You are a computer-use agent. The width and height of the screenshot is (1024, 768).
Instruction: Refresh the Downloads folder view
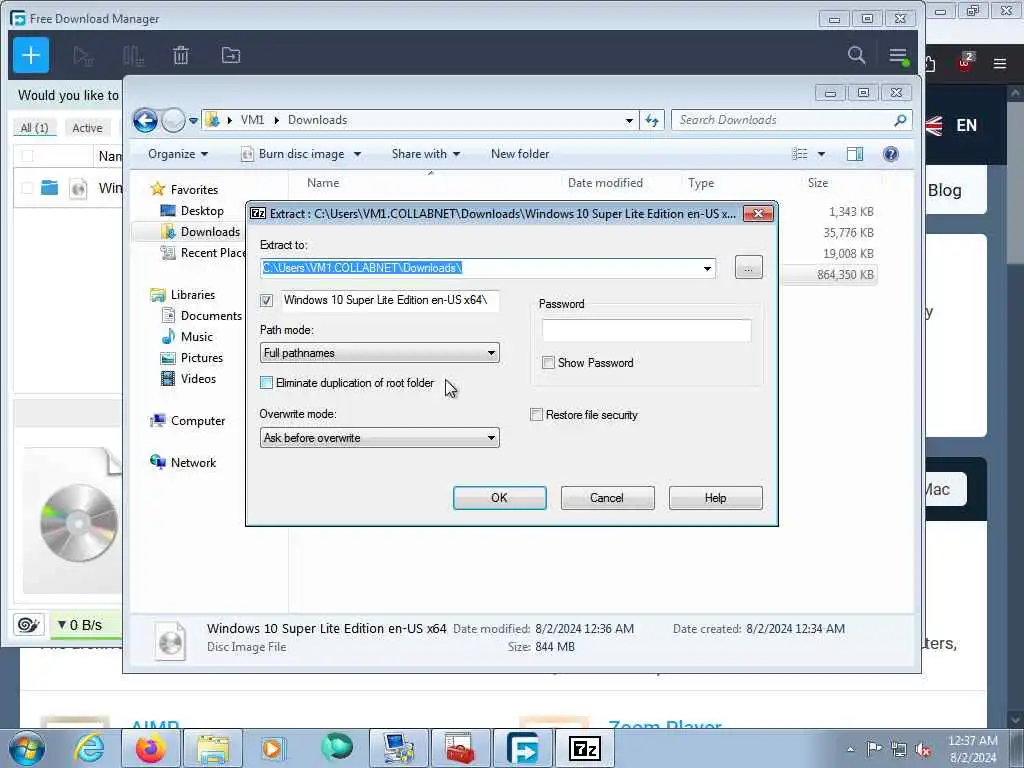click(652, 120)
